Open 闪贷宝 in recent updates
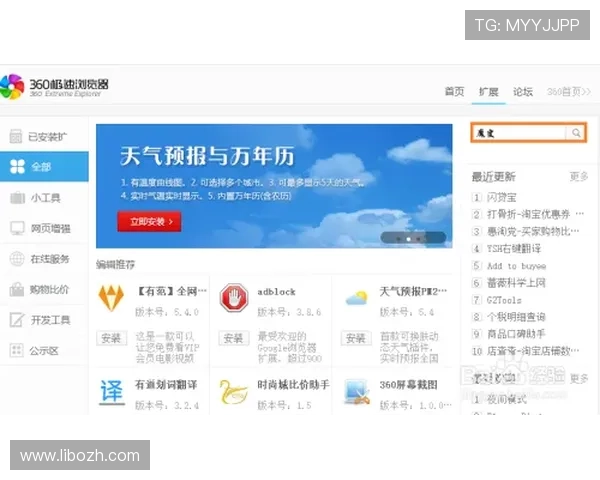Image resolution: width=600 pixels, height=480 pixels. coord(501,198)
